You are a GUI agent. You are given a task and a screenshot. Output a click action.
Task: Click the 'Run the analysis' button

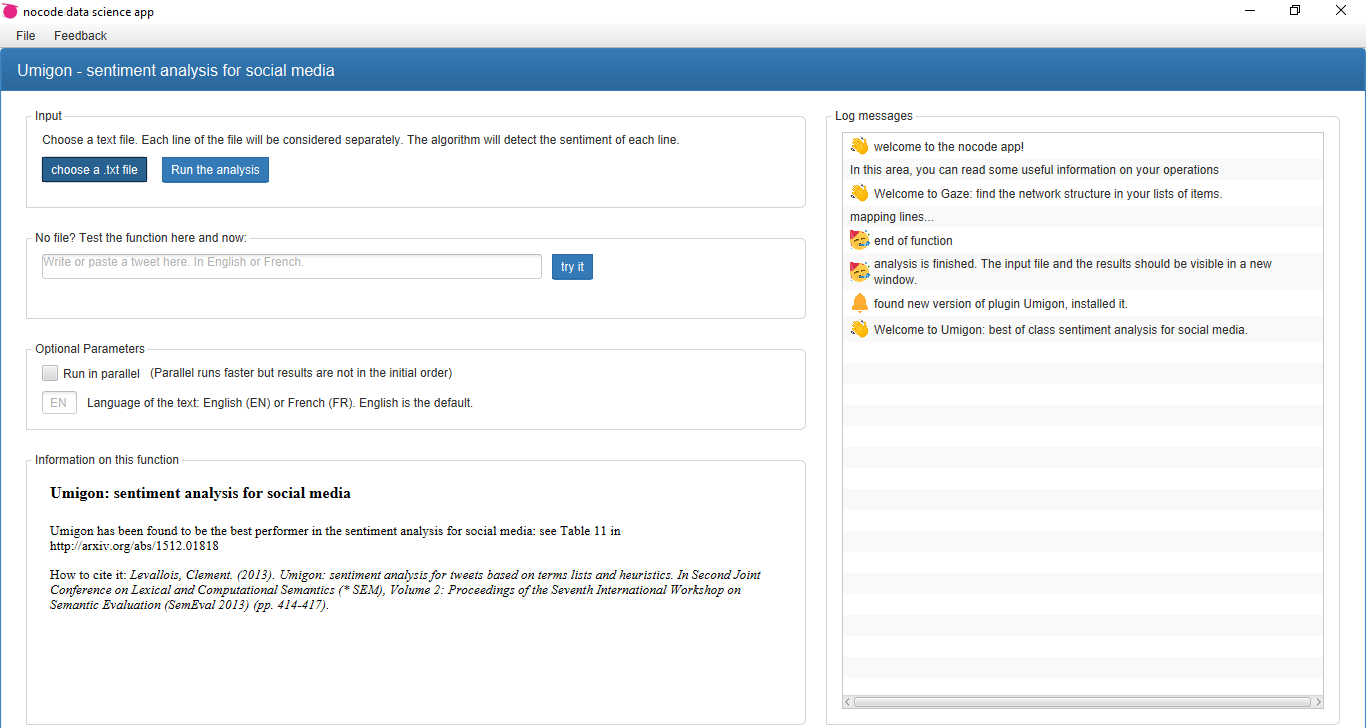[x=215, y=170]
